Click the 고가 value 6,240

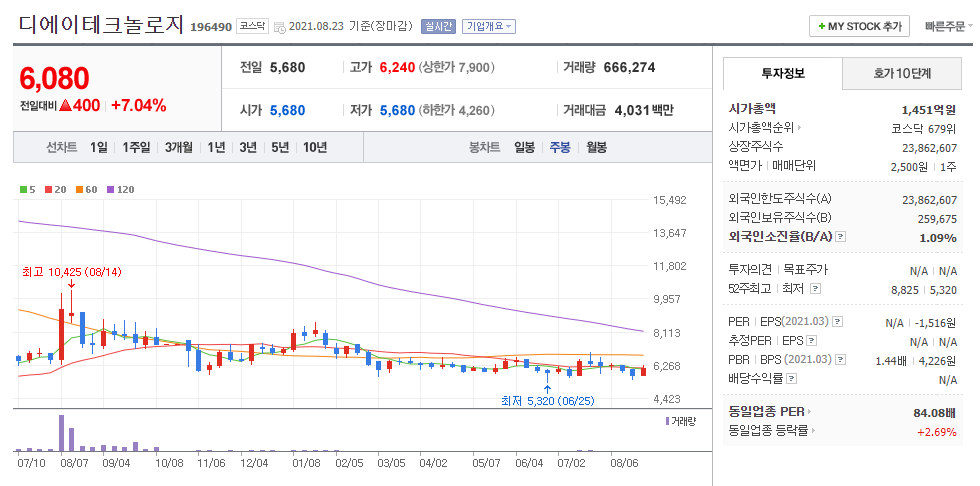pos(398,67)
